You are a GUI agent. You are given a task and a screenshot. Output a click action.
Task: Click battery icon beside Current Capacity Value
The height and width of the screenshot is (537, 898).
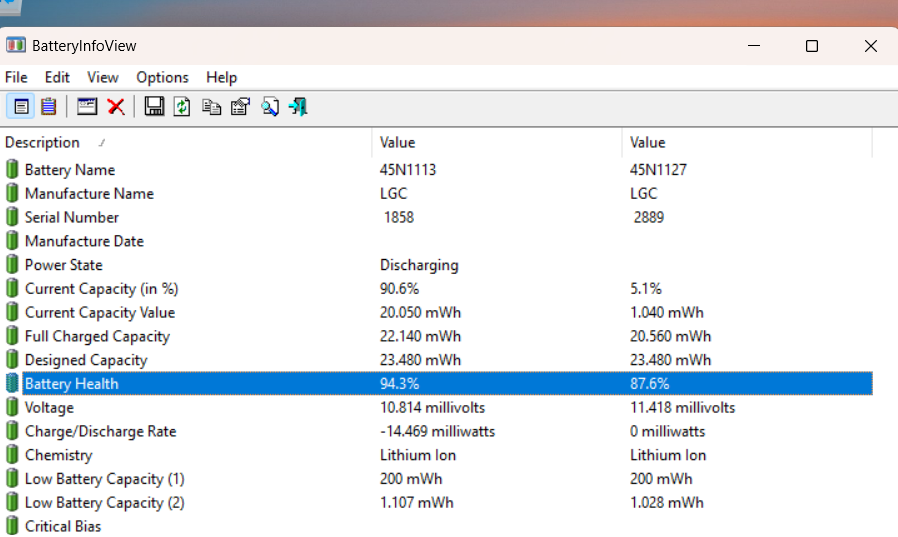[12, 312]
